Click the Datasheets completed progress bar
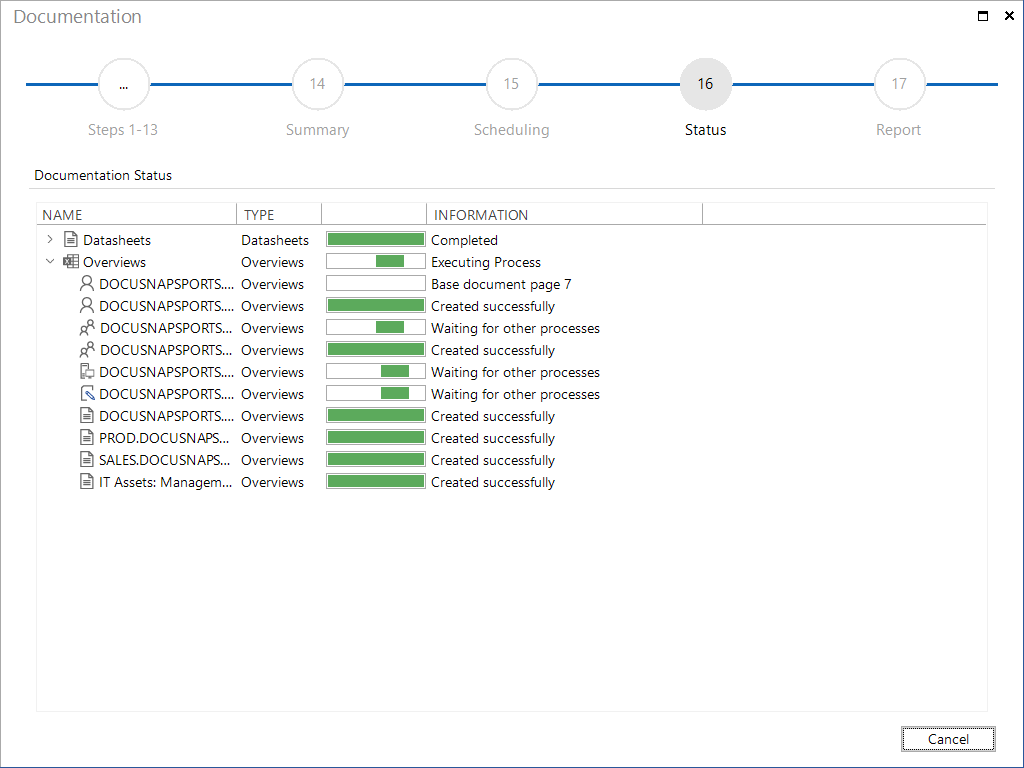 pos(376,240)
